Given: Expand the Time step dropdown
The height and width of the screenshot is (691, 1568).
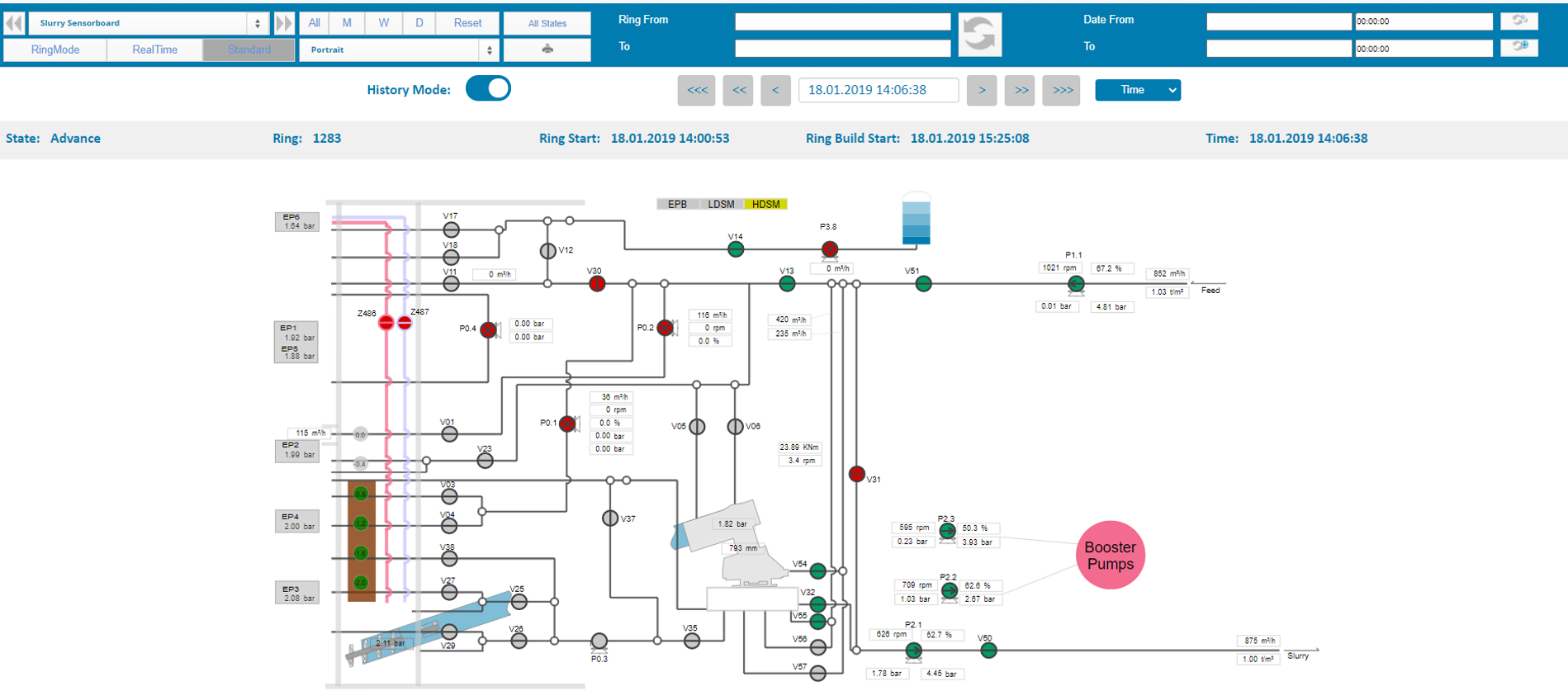Looking at the screenshot, I should 1137,90.
